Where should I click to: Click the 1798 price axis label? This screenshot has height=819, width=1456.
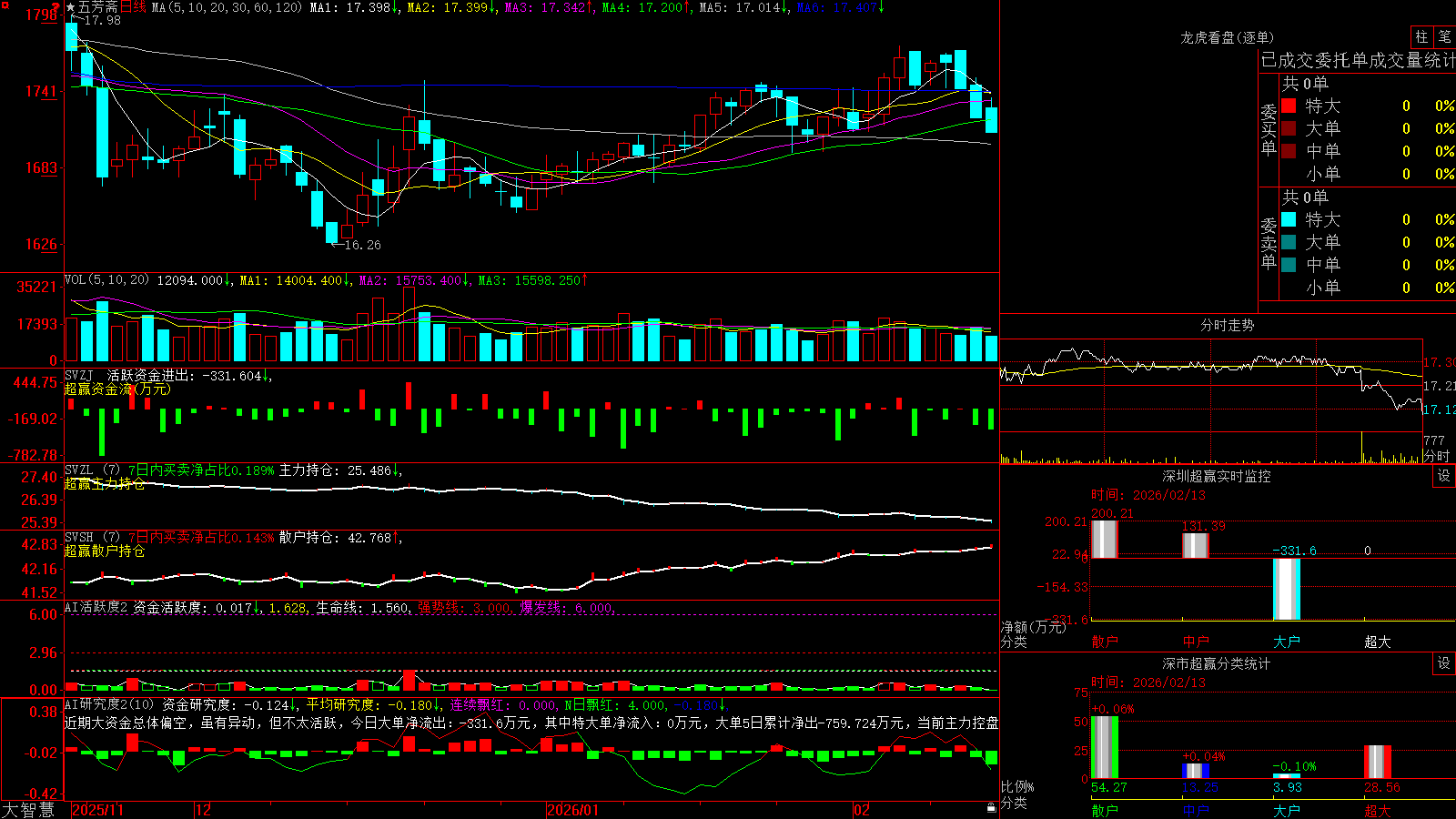(42, 15)
